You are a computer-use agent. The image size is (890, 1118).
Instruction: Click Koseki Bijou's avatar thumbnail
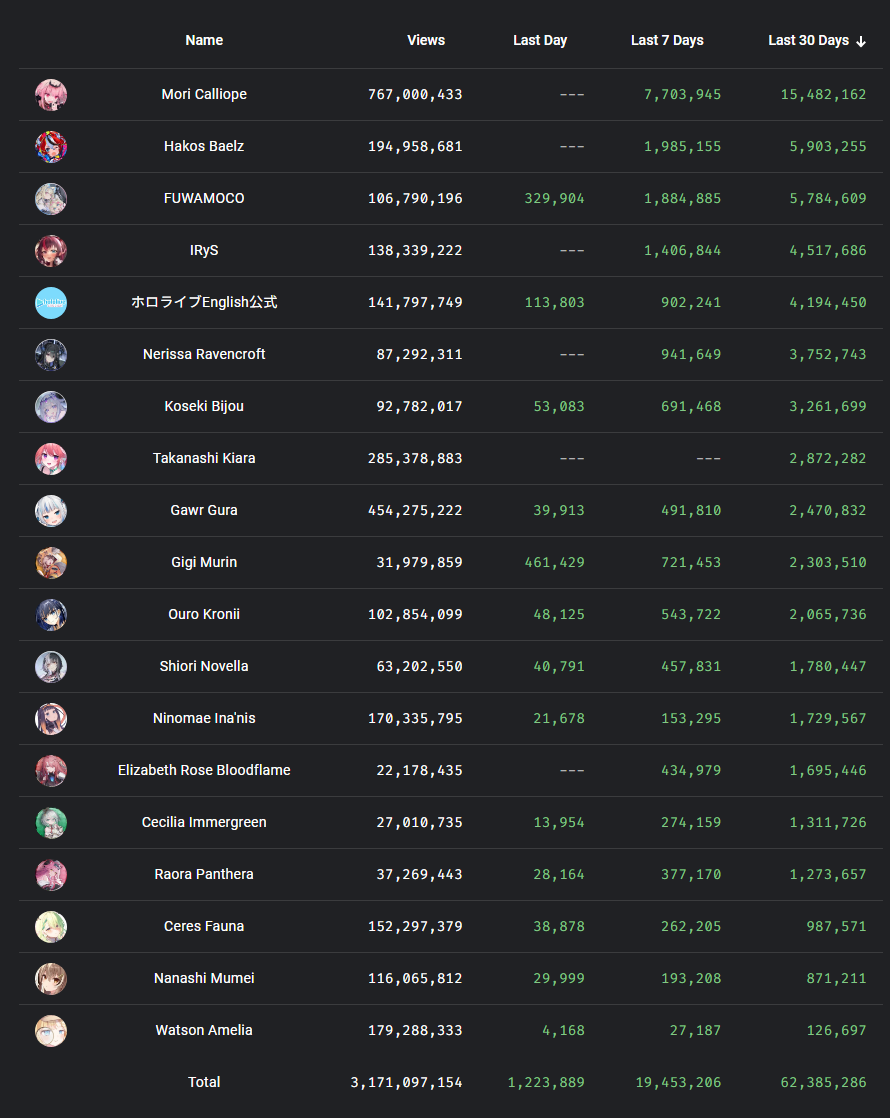(x=51, y=407)
